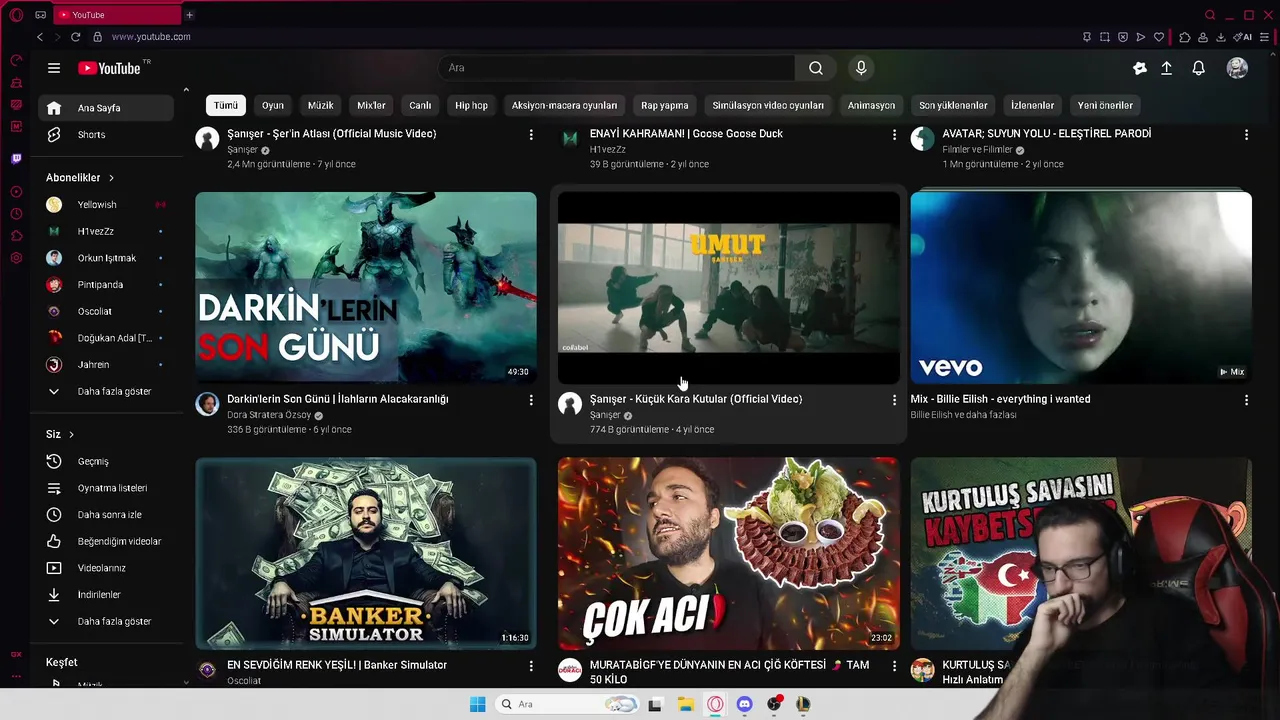Image resolution: width=1280 pixels, height=720 pixels.
Task: Open browser downloads icon
Action: pyautogui.click(x=1221, y=37)
